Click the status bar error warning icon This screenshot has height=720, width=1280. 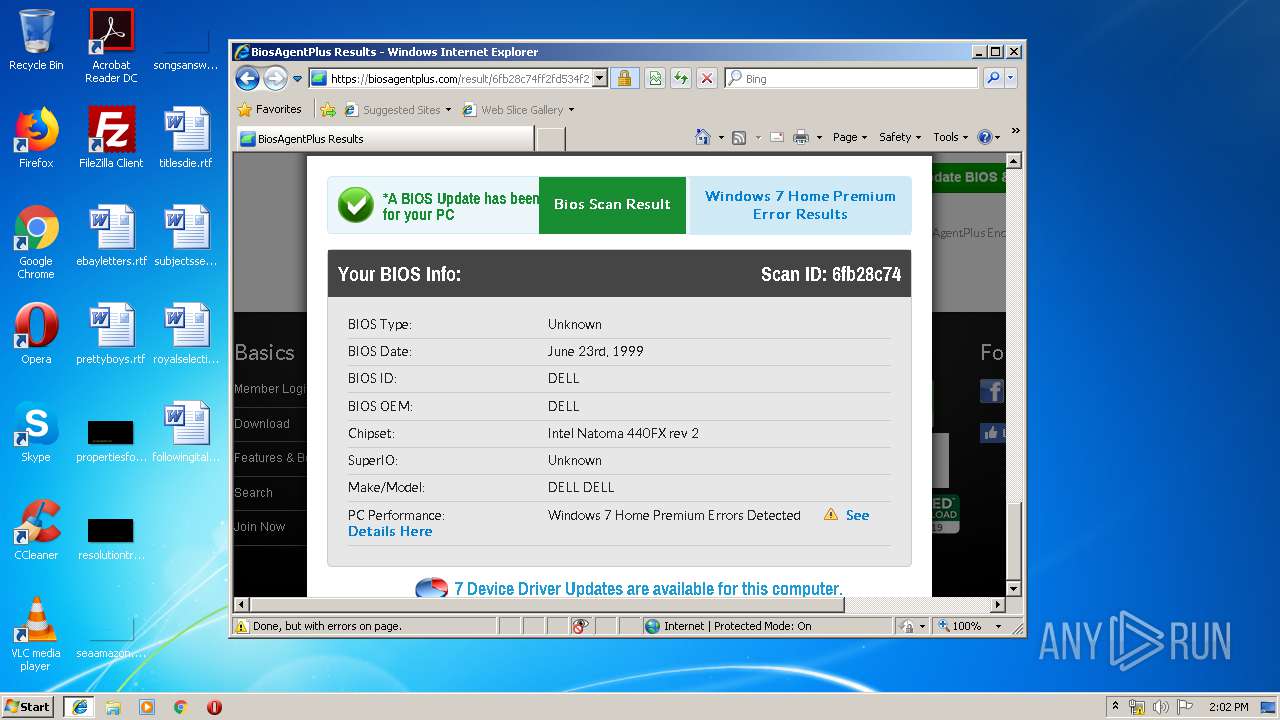point(241,626)
